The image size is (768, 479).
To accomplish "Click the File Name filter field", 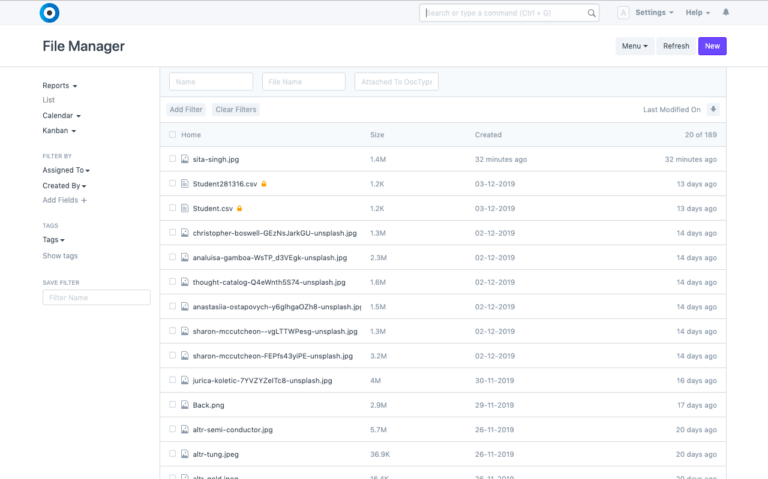I will point(304,82).
